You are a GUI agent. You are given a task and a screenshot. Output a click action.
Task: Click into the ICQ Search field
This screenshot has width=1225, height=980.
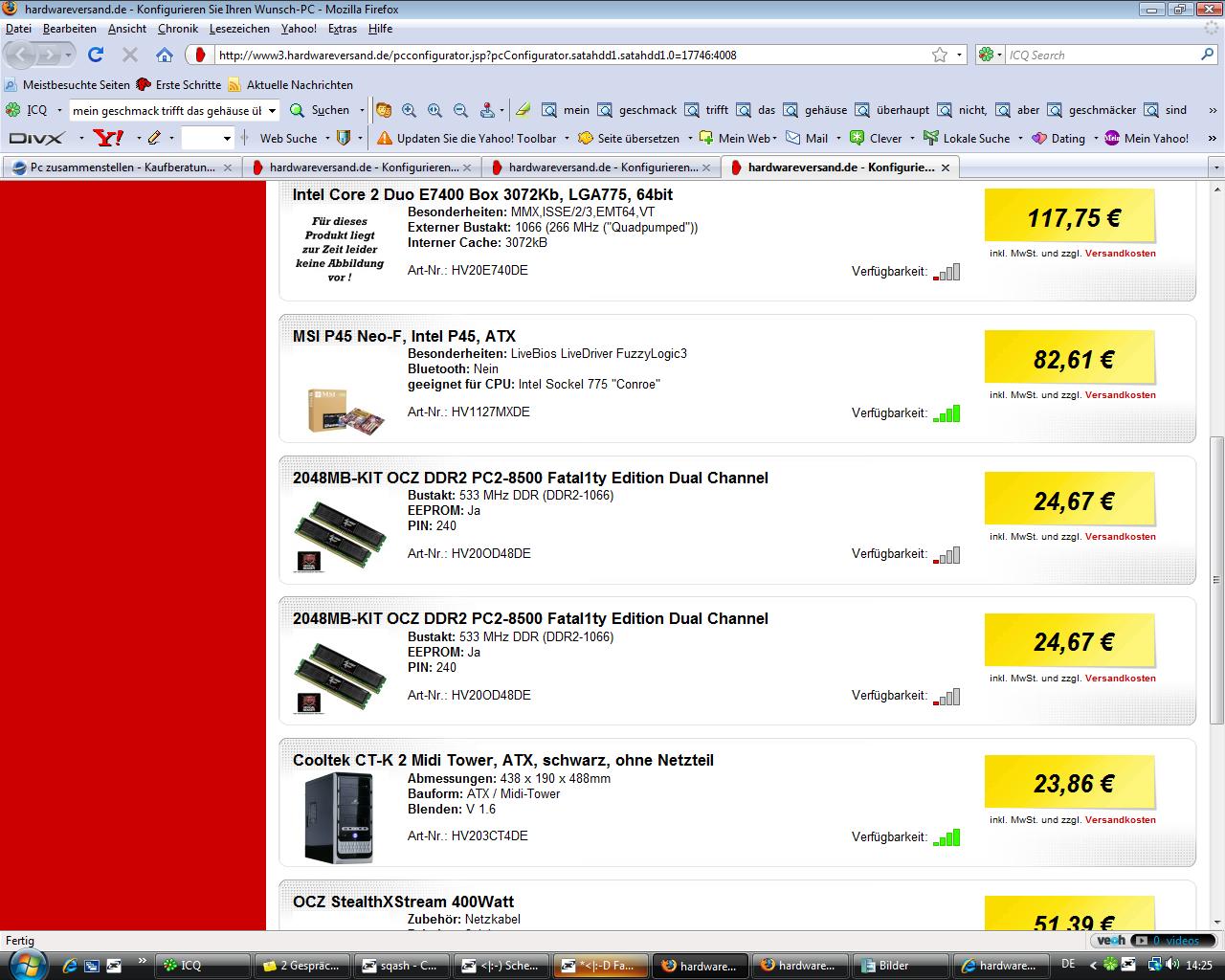1102,55
